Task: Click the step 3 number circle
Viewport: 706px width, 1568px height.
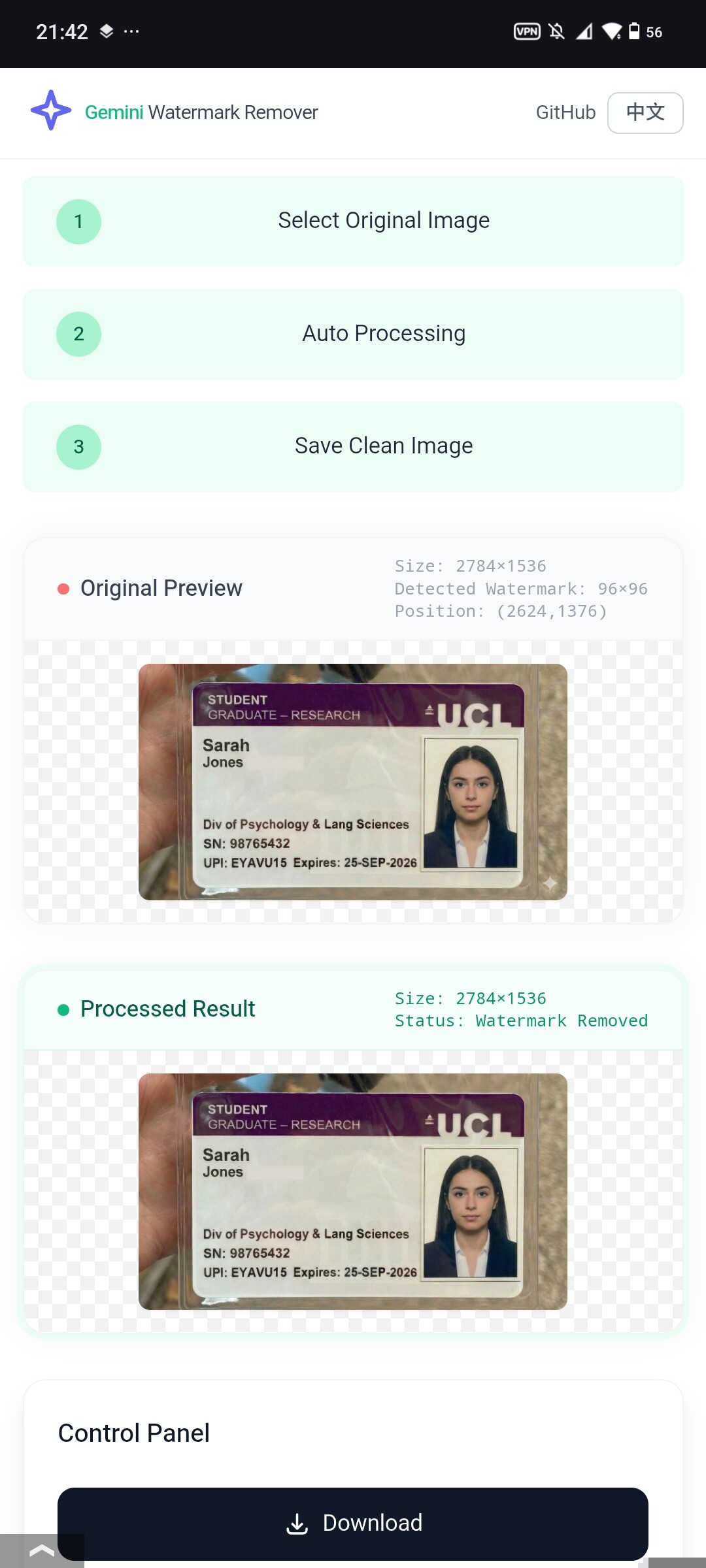Action: pyautogui.click(x=78, y=447)
